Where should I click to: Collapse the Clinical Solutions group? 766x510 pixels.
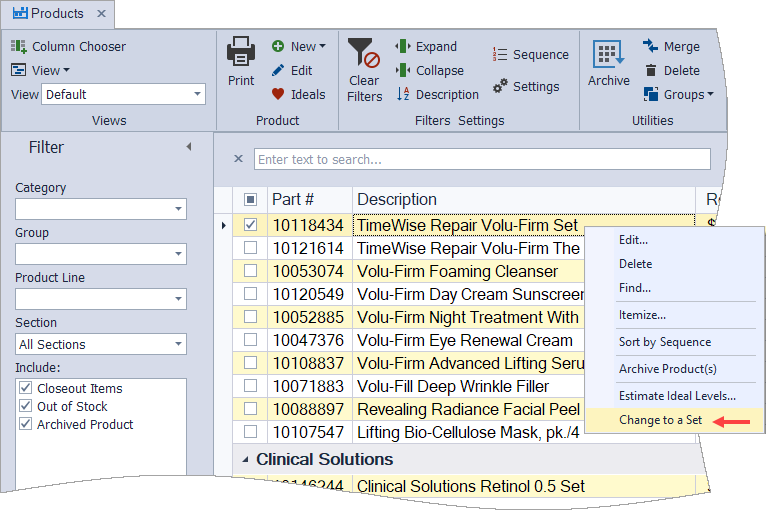[x=245, y=460]
